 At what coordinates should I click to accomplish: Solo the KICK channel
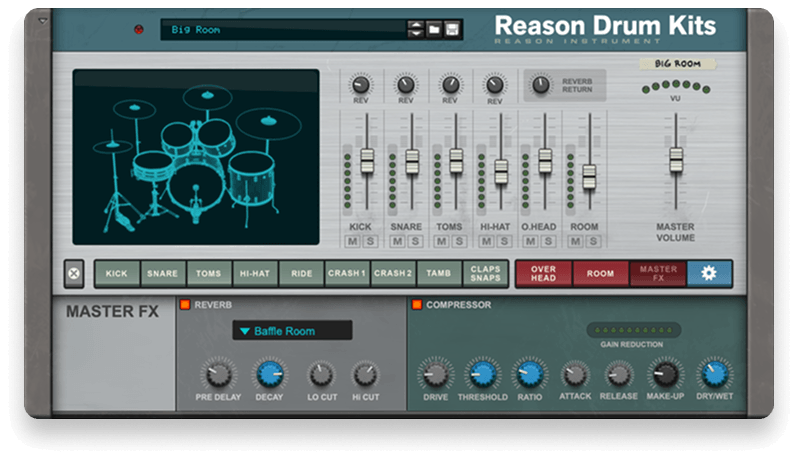(370, 242)
